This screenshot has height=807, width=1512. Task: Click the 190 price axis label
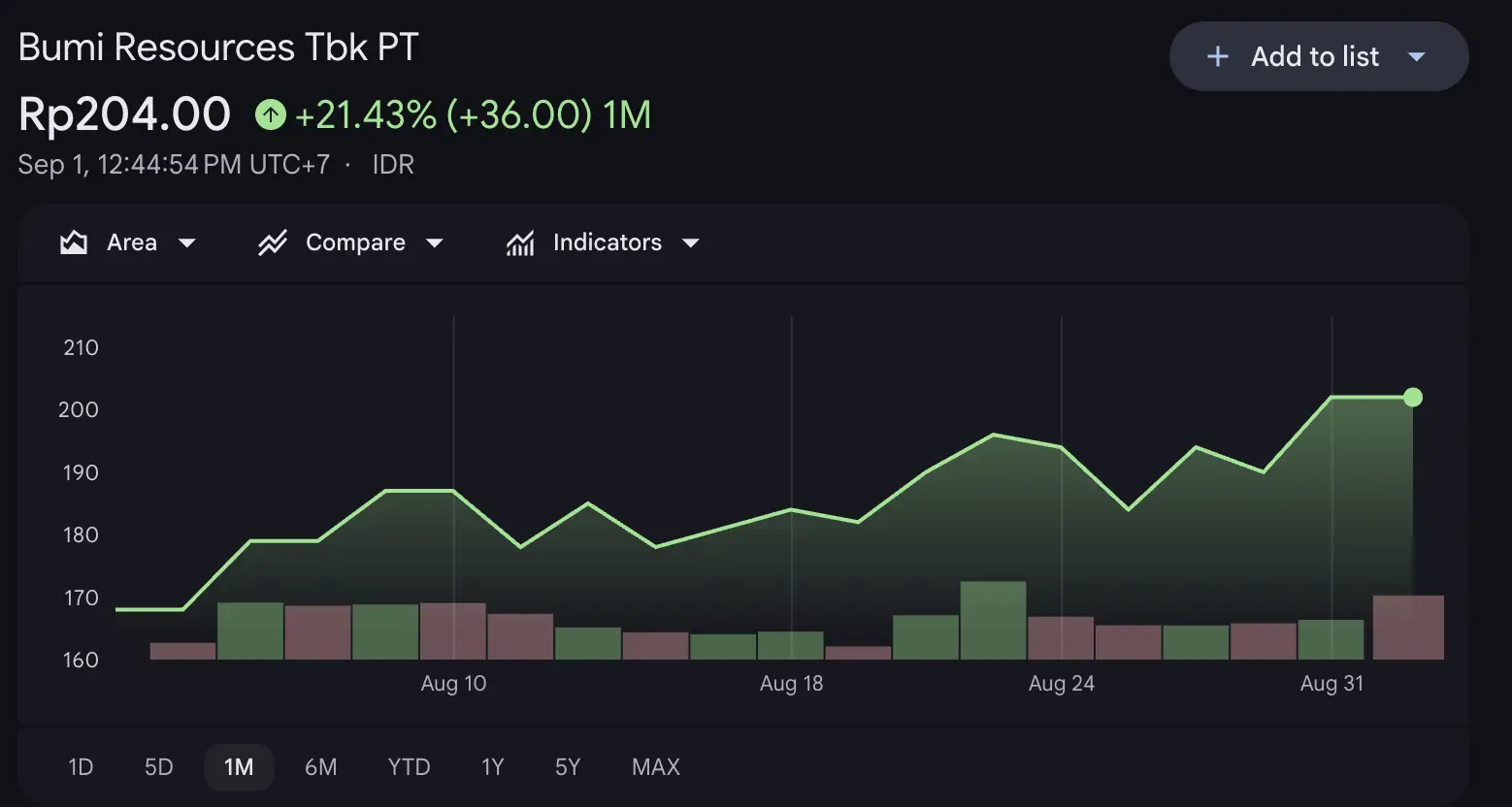(81, 472)
